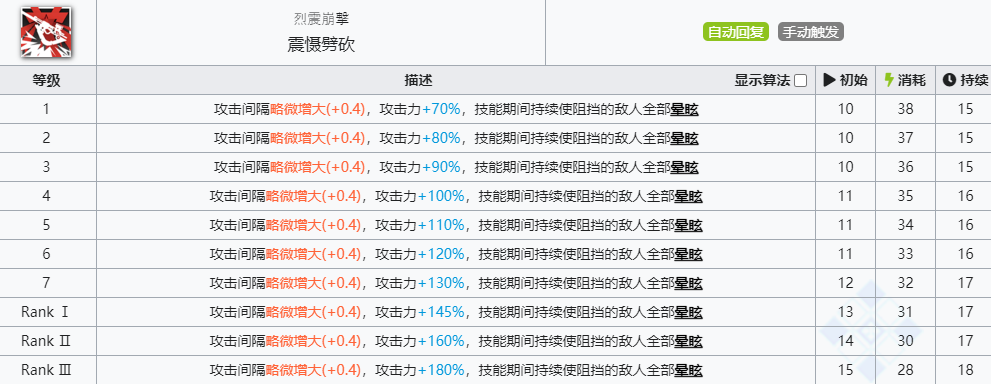This screenshot has width=991, height=384.
Task: Click the +130% attack value
Action: pos(441,284)
